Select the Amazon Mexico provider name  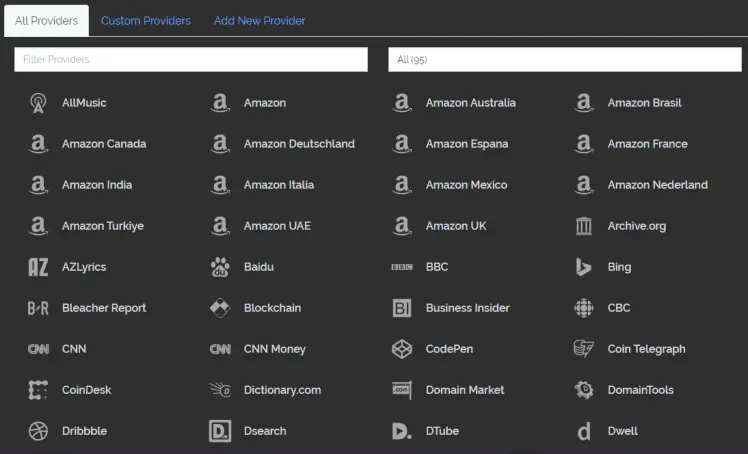(x=466, y=185)
